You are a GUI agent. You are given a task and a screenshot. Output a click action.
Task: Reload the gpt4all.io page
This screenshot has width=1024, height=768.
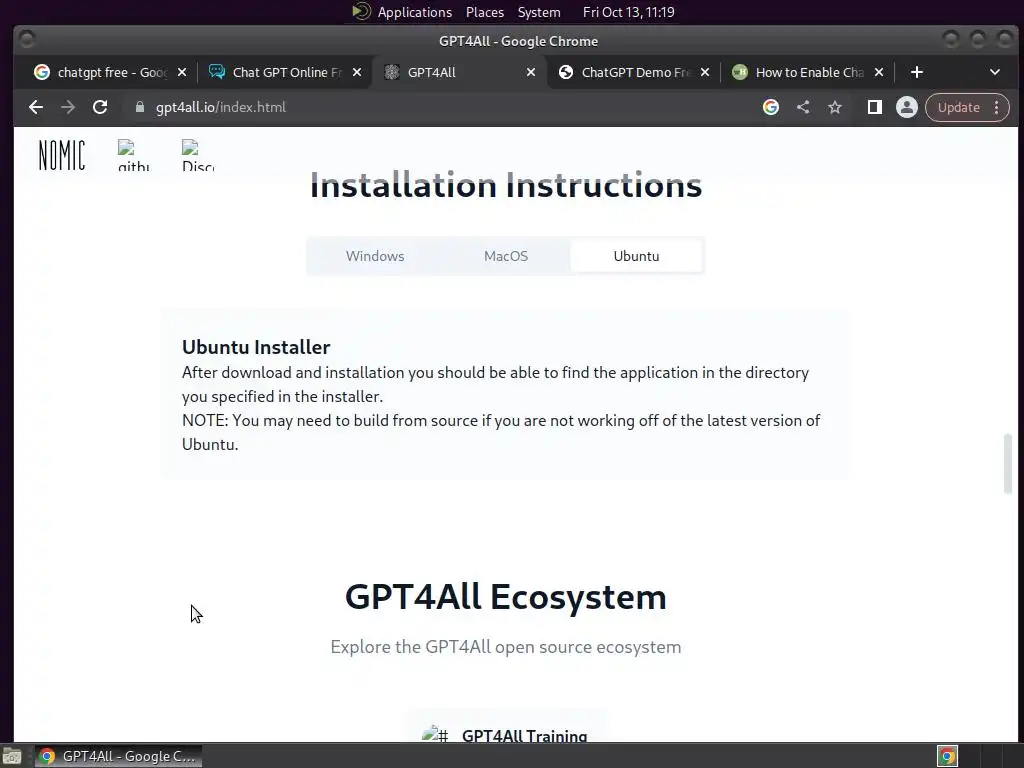(x=100, y=107)
